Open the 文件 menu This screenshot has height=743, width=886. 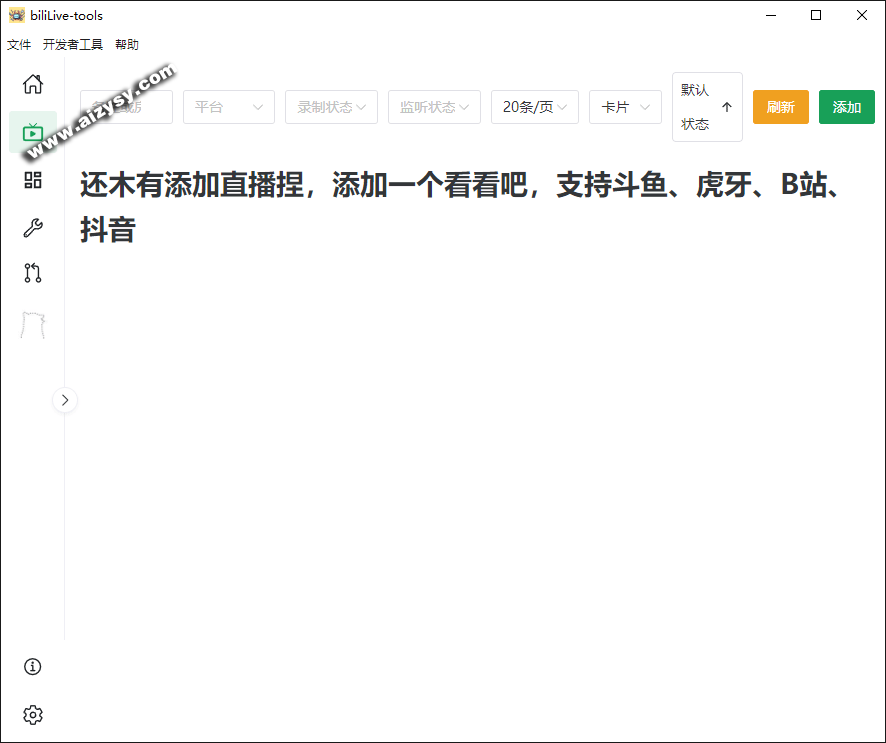click(19, 45)
